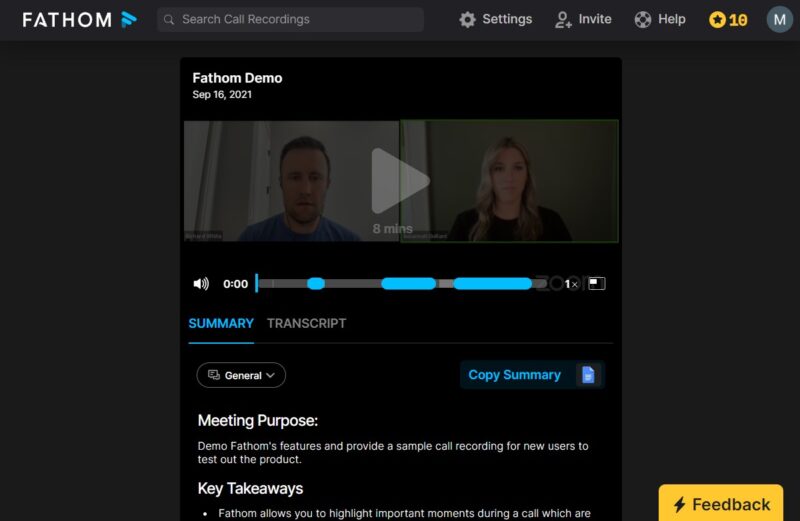Mute the volume speaker icon

coord(201,284)
